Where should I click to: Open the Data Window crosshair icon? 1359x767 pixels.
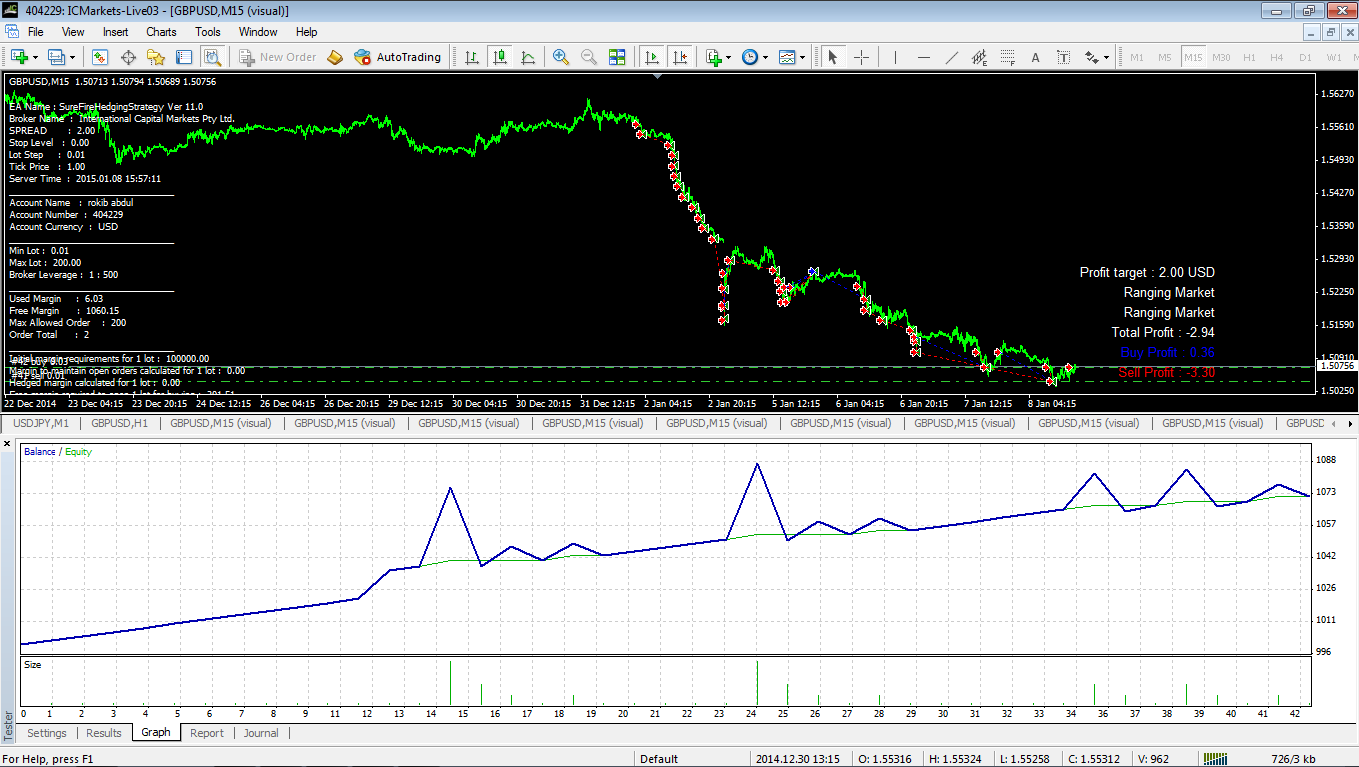tap(129, 57)
